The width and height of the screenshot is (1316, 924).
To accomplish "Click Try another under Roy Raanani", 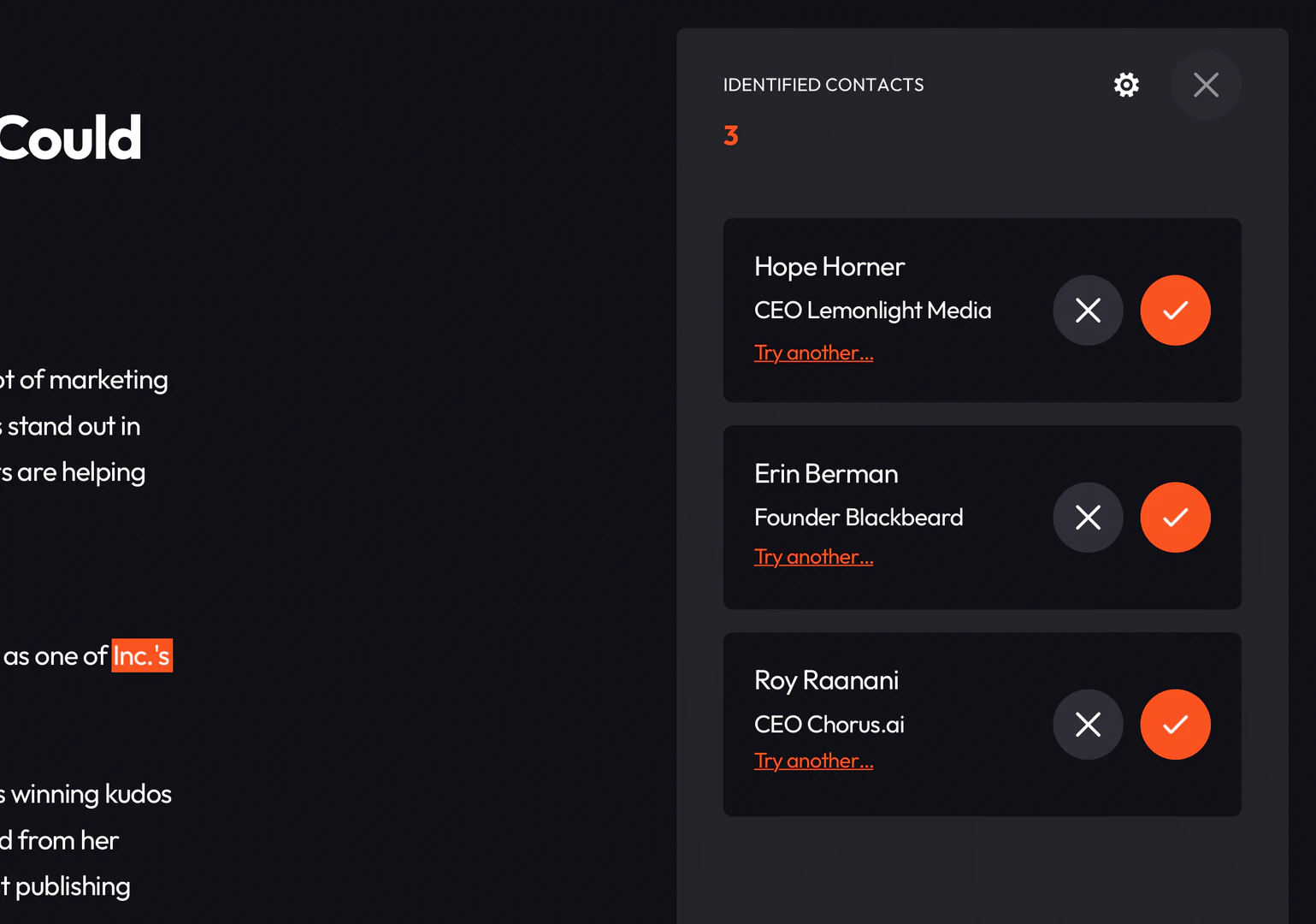I will pyautogui.click(x=813, y=761).
